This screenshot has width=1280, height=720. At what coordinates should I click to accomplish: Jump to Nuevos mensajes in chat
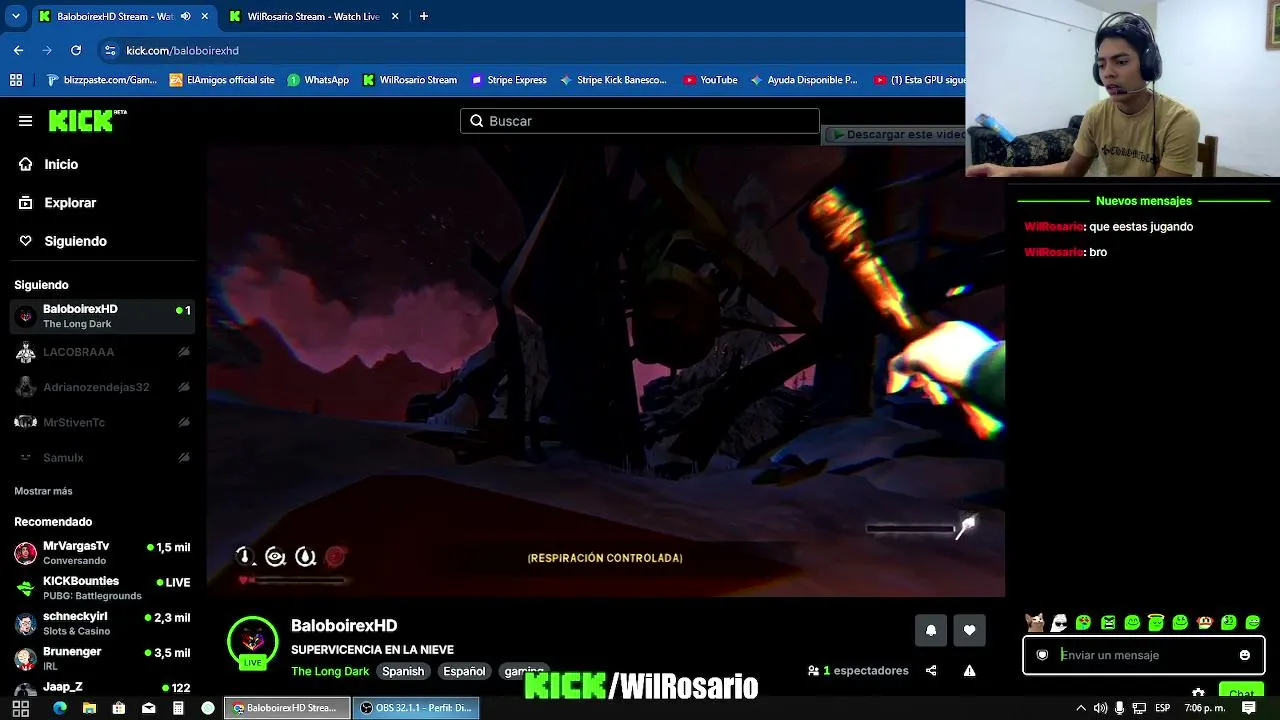[x=1144, y=201]
